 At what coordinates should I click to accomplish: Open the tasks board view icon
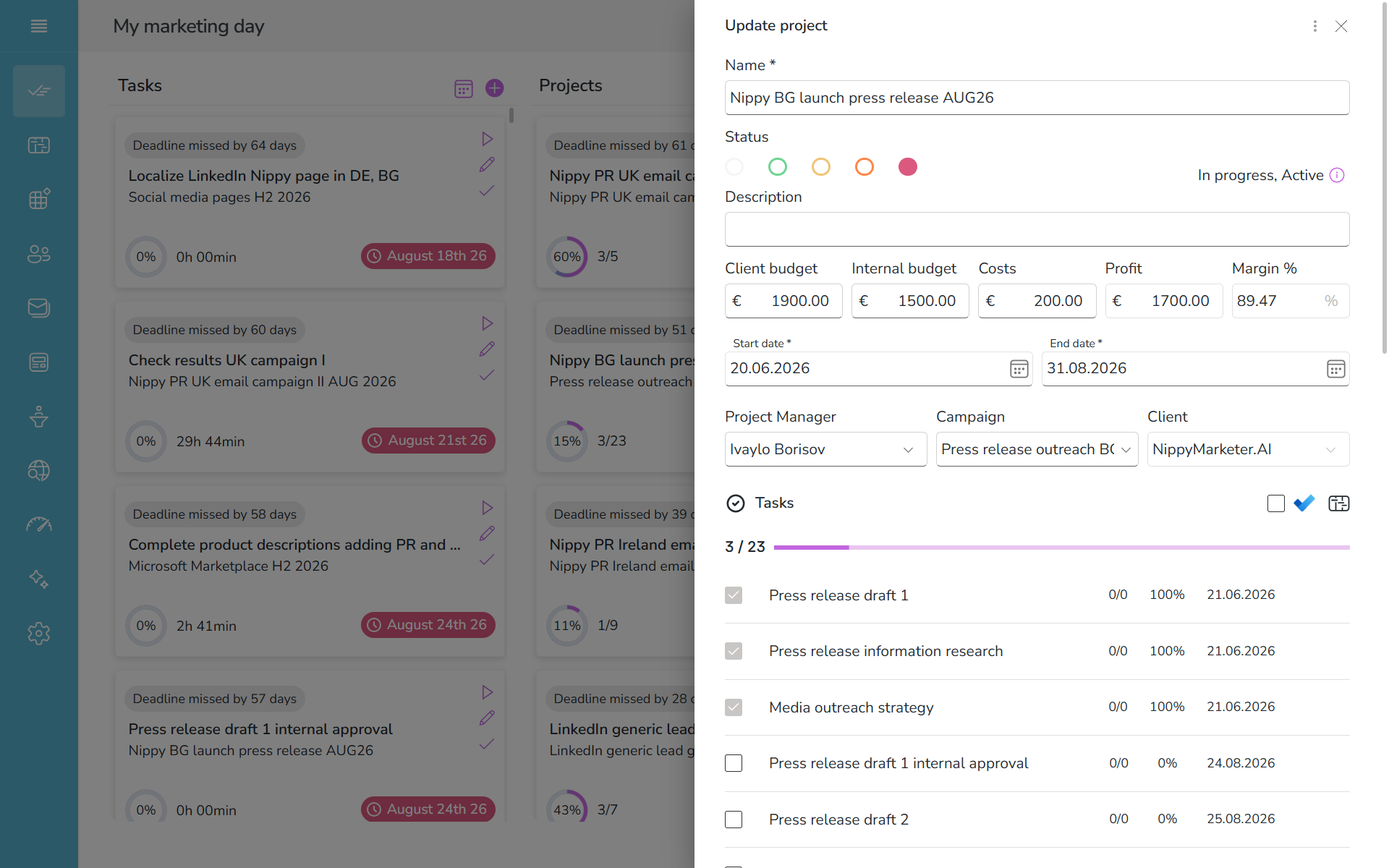tap(1339, 503)
